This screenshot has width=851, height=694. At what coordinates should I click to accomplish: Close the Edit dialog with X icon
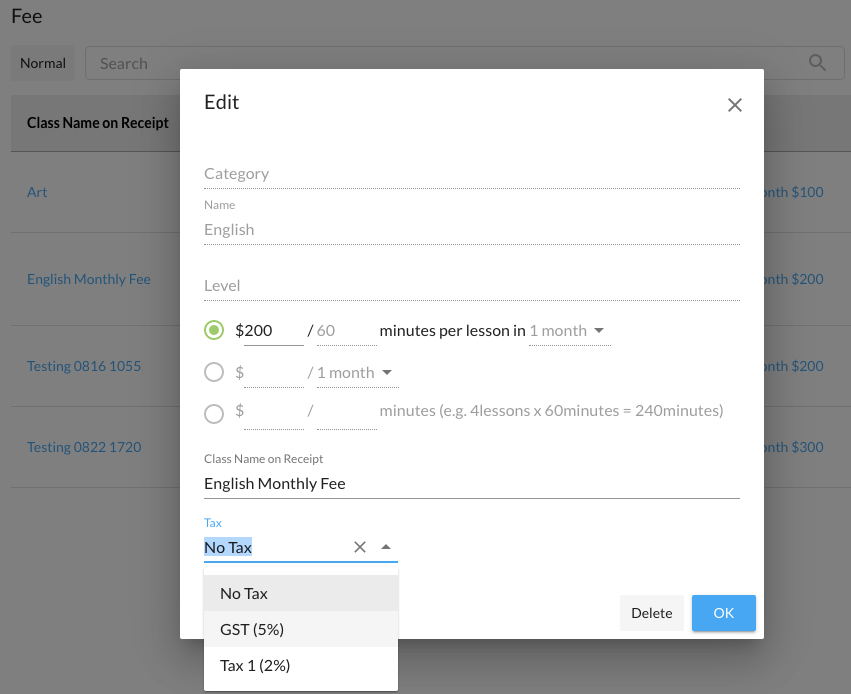735,105
